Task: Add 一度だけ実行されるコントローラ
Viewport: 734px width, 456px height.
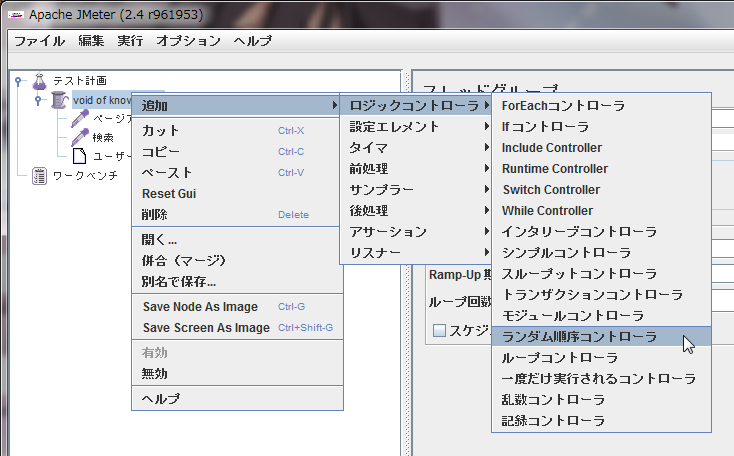Action: [601, 379]
